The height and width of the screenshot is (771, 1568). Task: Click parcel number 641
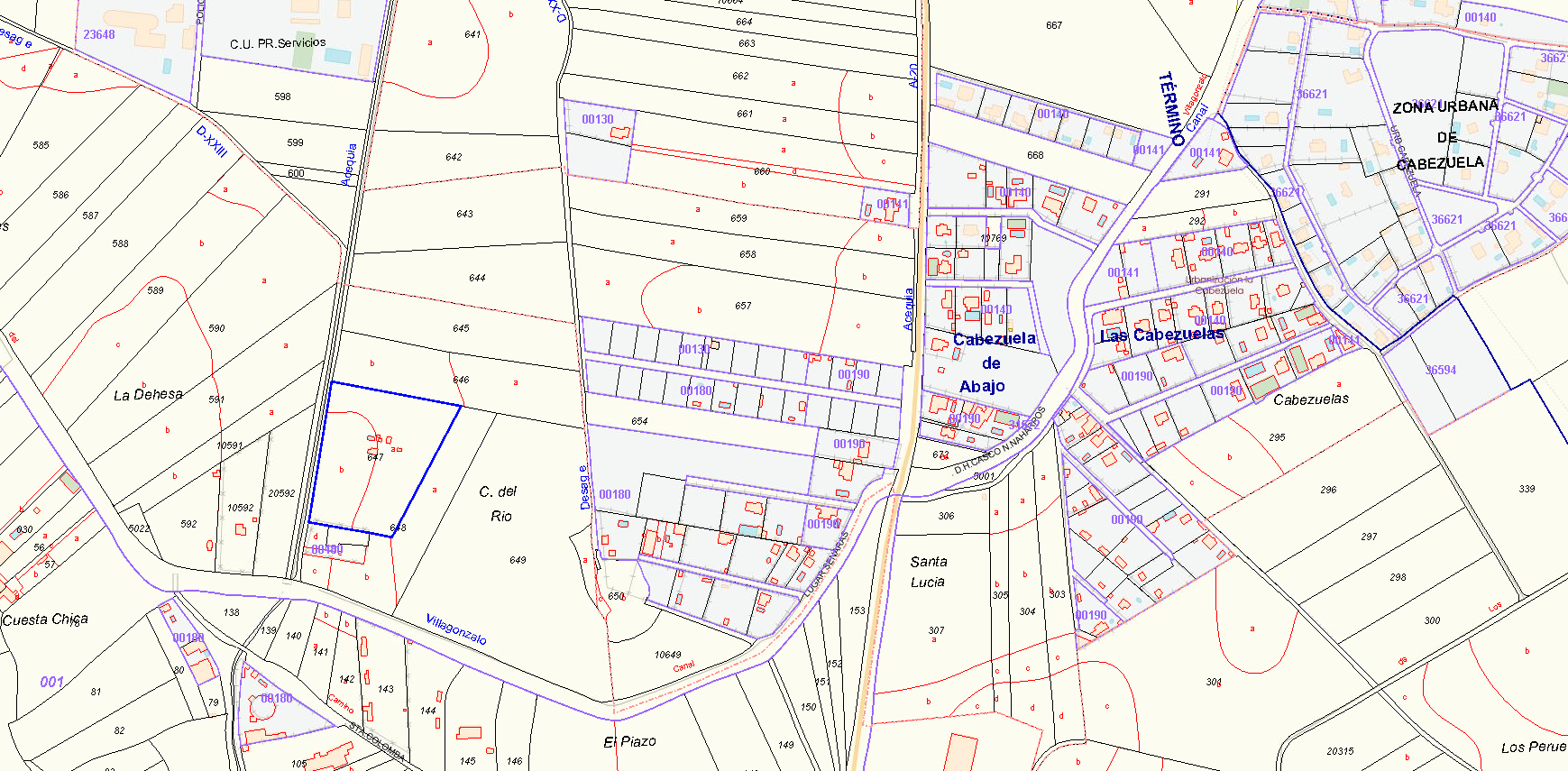tap(472, 34)
